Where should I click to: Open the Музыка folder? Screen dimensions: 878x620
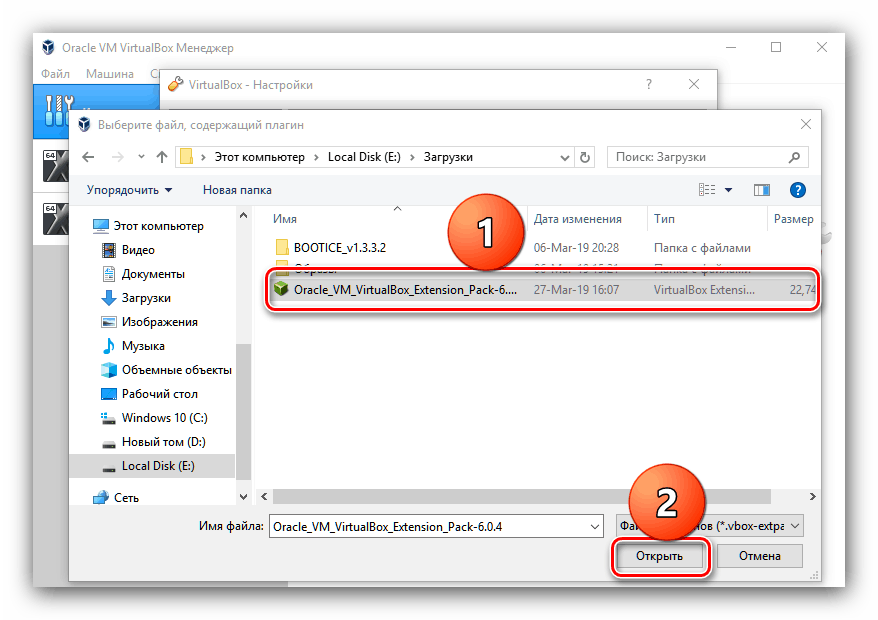pyautogui.click(x=133, y=346)
